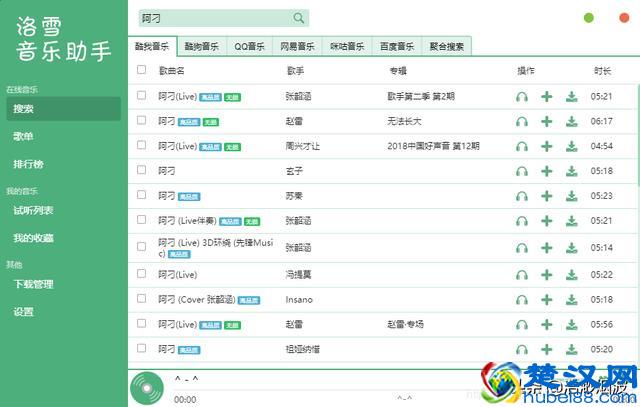This screenshot has height=407, width=640.
Task: Click the vertical scrollbar of results list
Action: click(638, 135)
